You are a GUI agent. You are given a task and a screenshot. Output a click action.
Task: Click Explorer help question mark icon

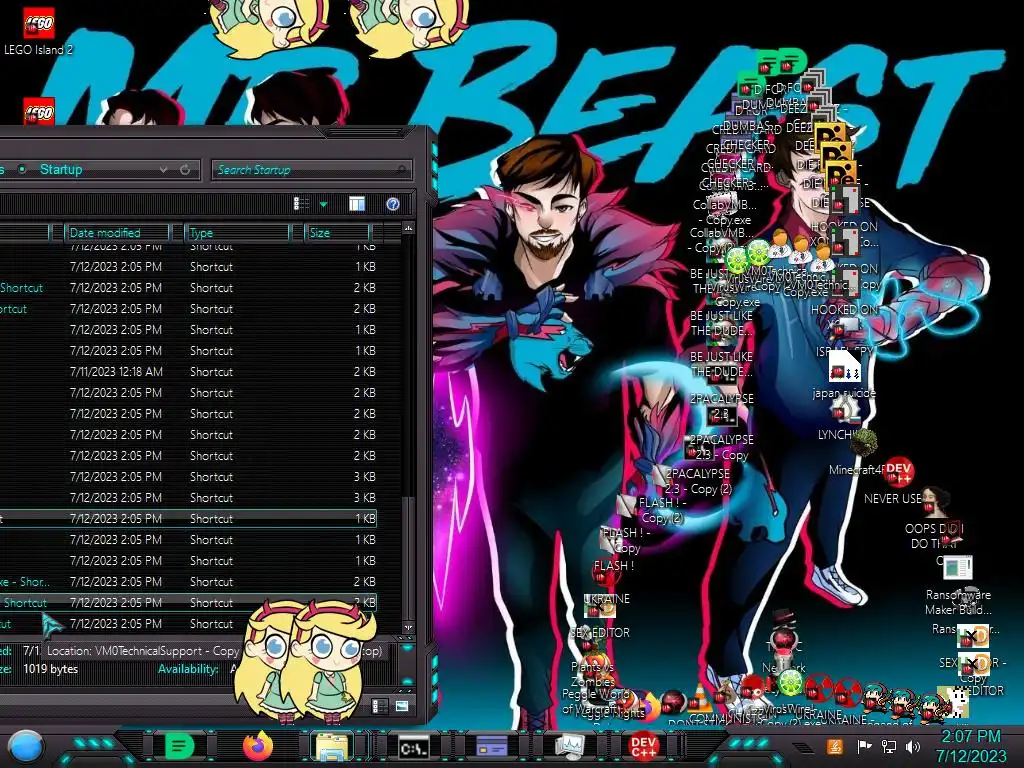392,204
